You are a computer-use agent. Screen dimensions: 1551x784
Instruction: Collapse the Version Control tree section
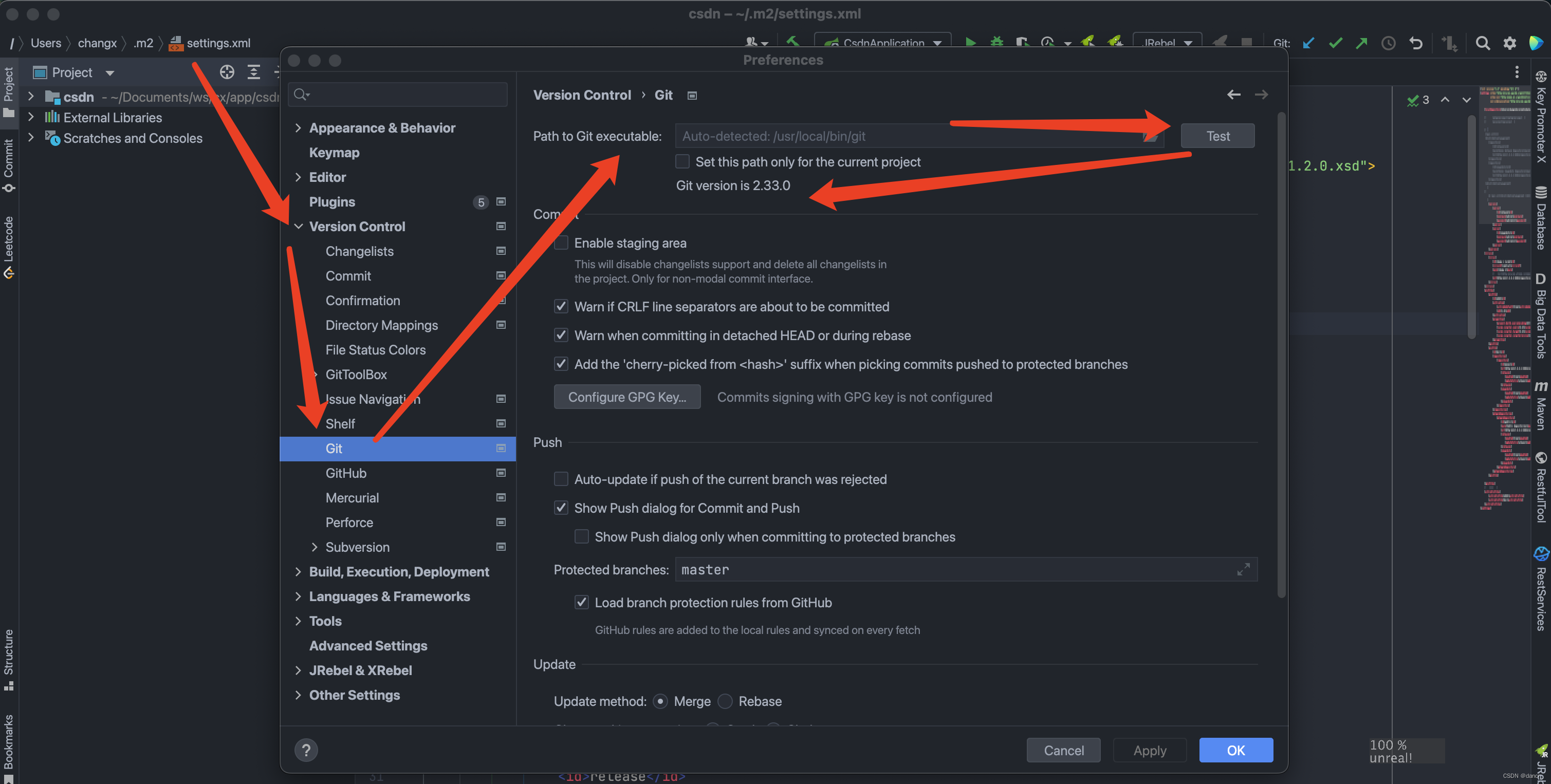(x=299, y=226)
